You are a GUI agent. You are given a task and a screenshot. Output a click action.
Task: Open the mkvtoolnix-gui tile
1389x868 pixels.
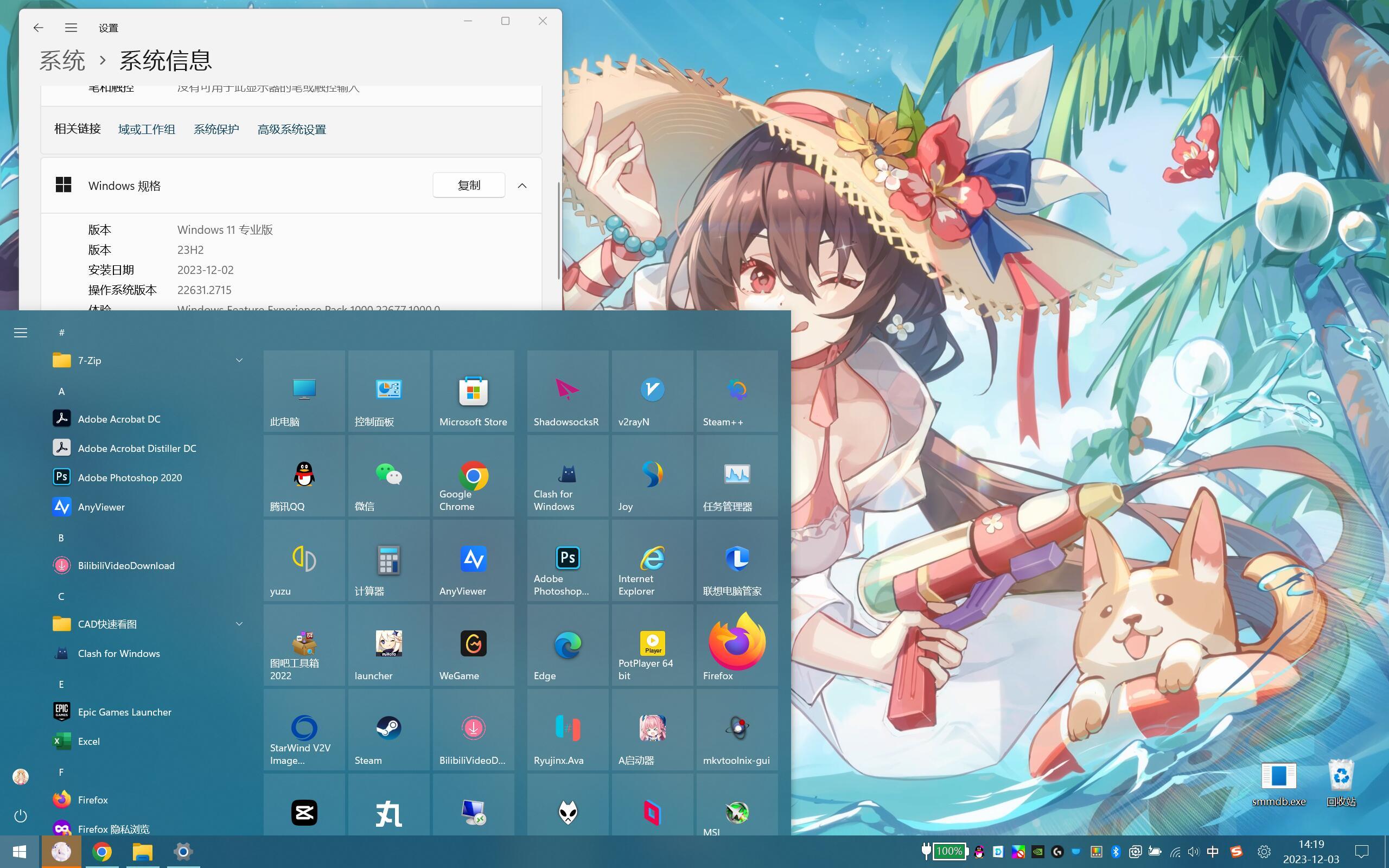pyautogui.click(x=737, y=729)
